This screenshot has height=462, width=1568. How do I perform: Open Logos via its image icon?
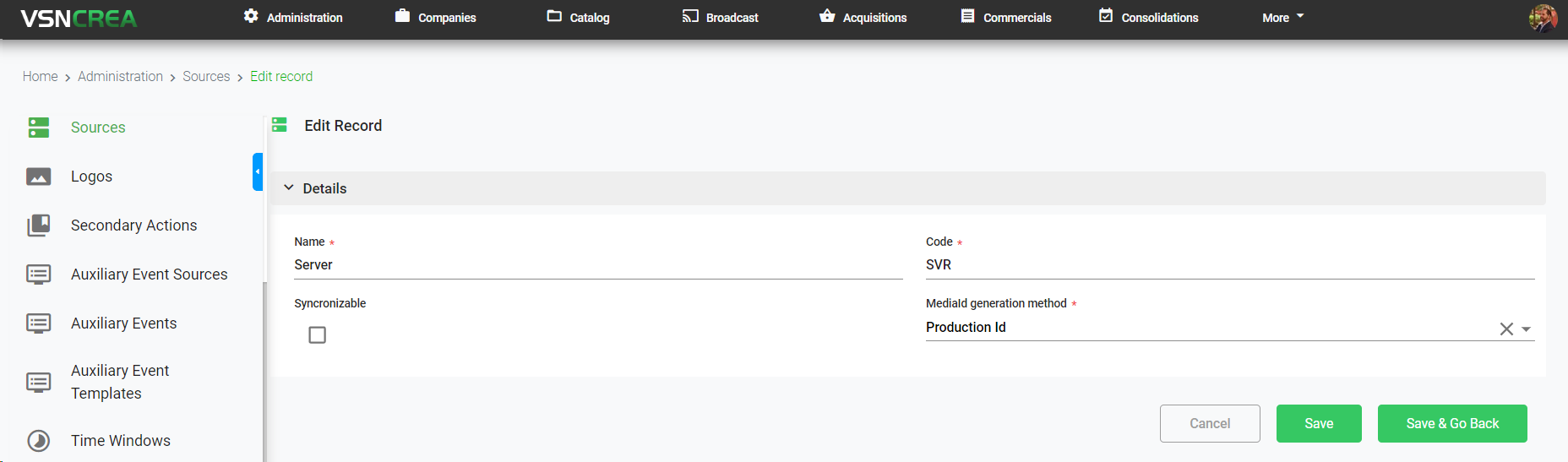click(x=39, y=177)
